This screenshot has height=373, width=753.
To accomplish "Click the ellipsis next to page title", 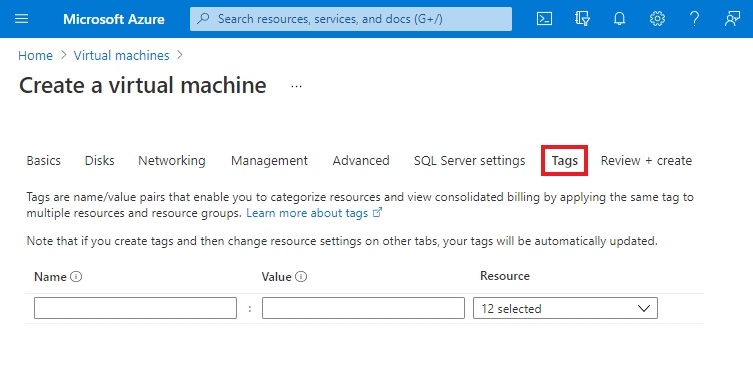I will (296, 86).
